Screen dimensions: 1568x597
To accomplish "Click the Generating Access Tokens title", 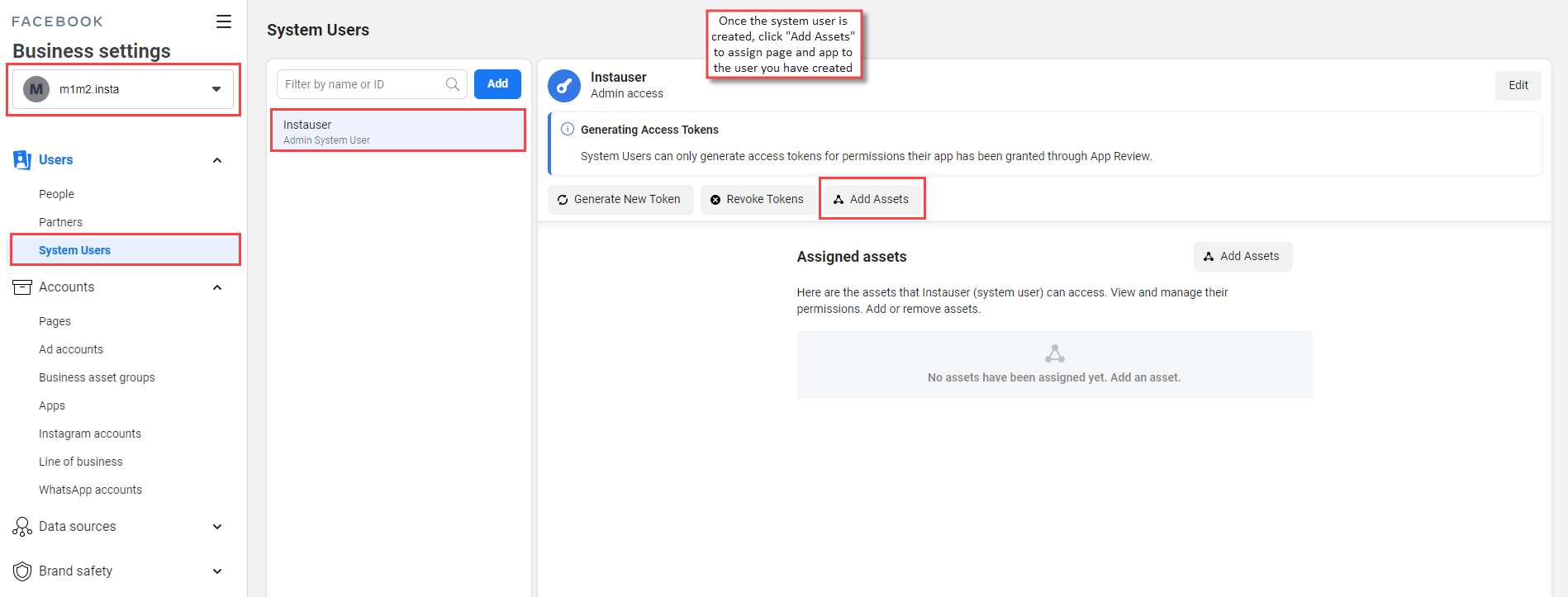I will [649, 130].
